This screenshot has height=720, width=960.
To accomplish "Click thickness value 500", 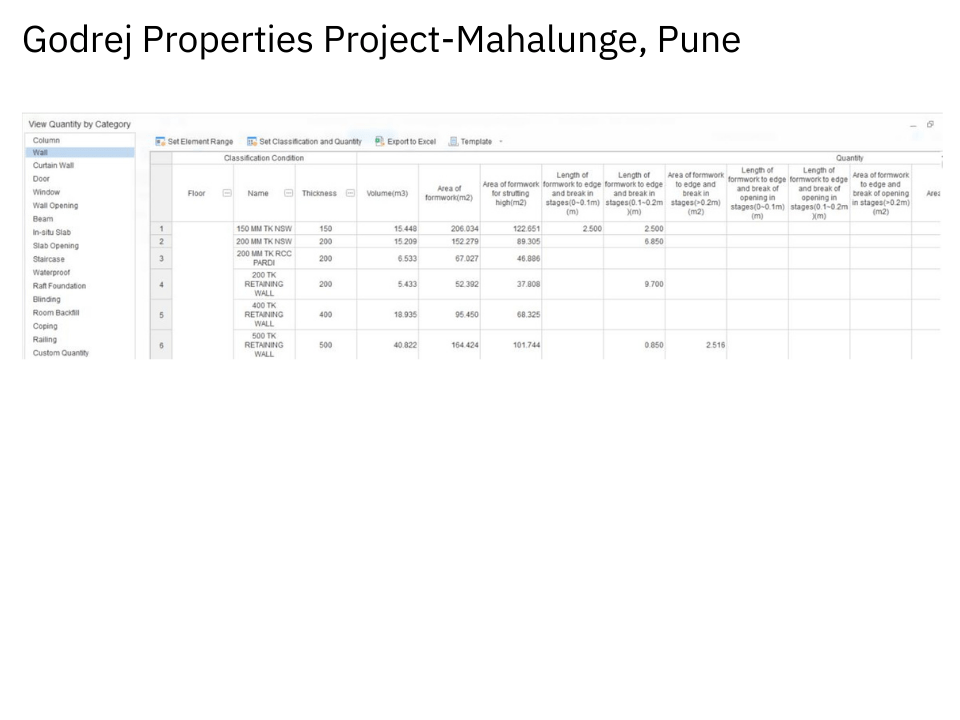I will point(326,345).
